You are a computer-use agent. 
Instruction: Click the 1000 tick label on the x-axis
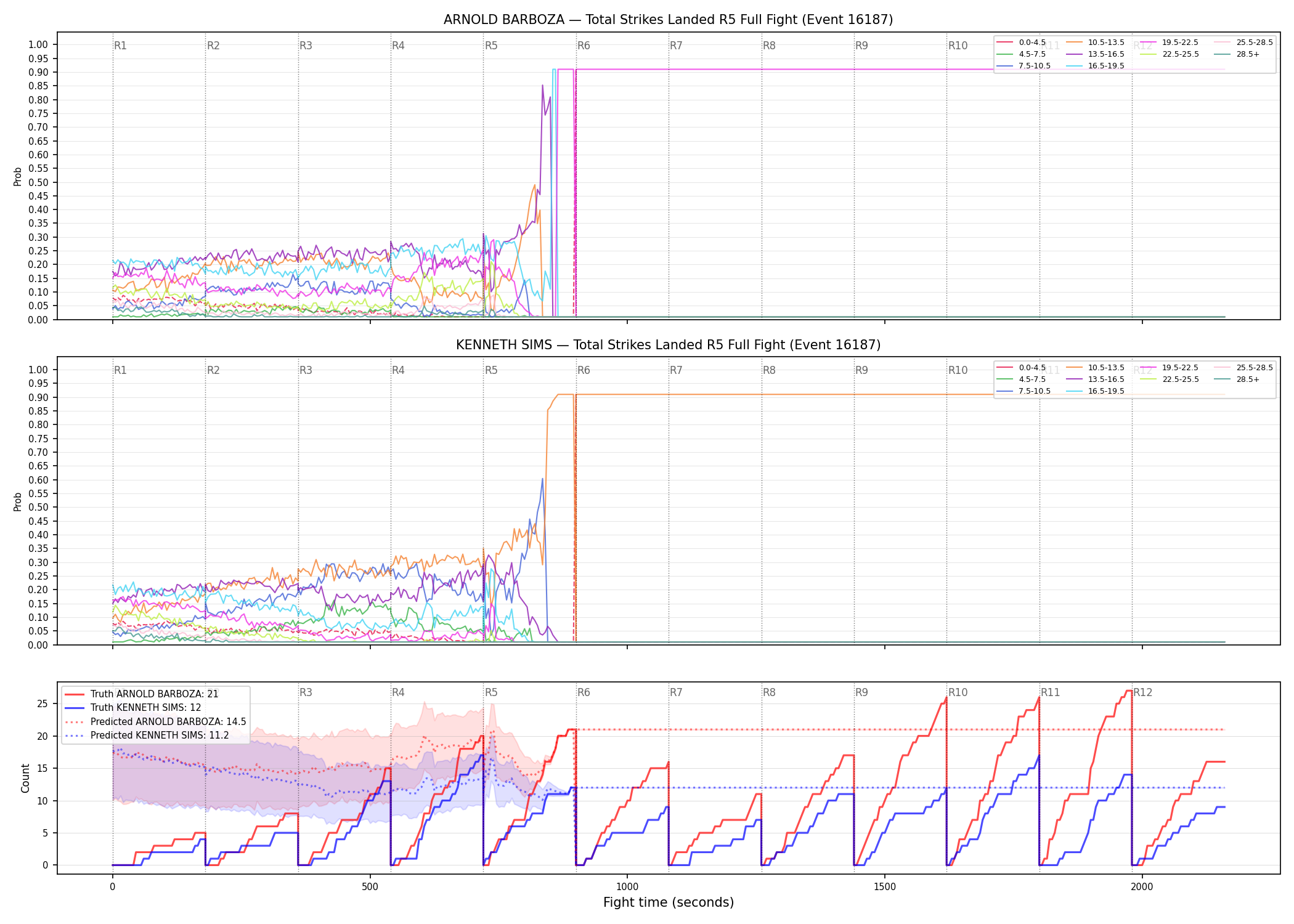627,887
